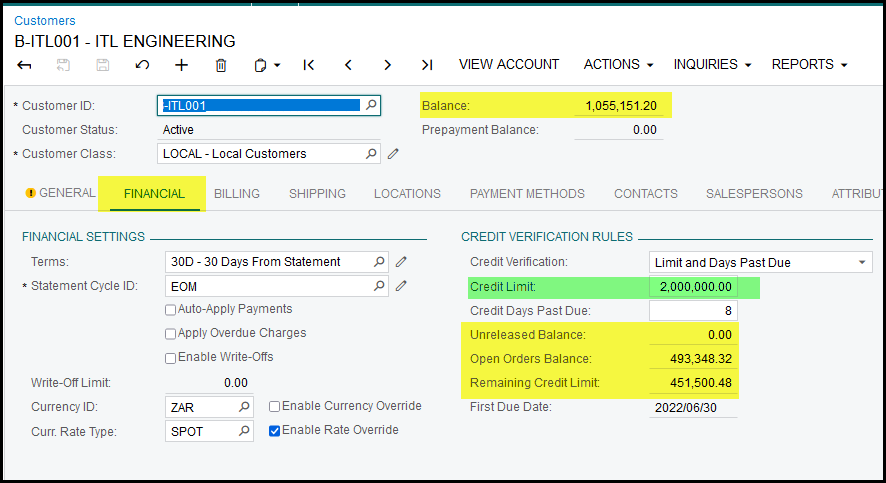Click the View Account button
The height and width of the screenshot is (483, 886).
[509, 65]
